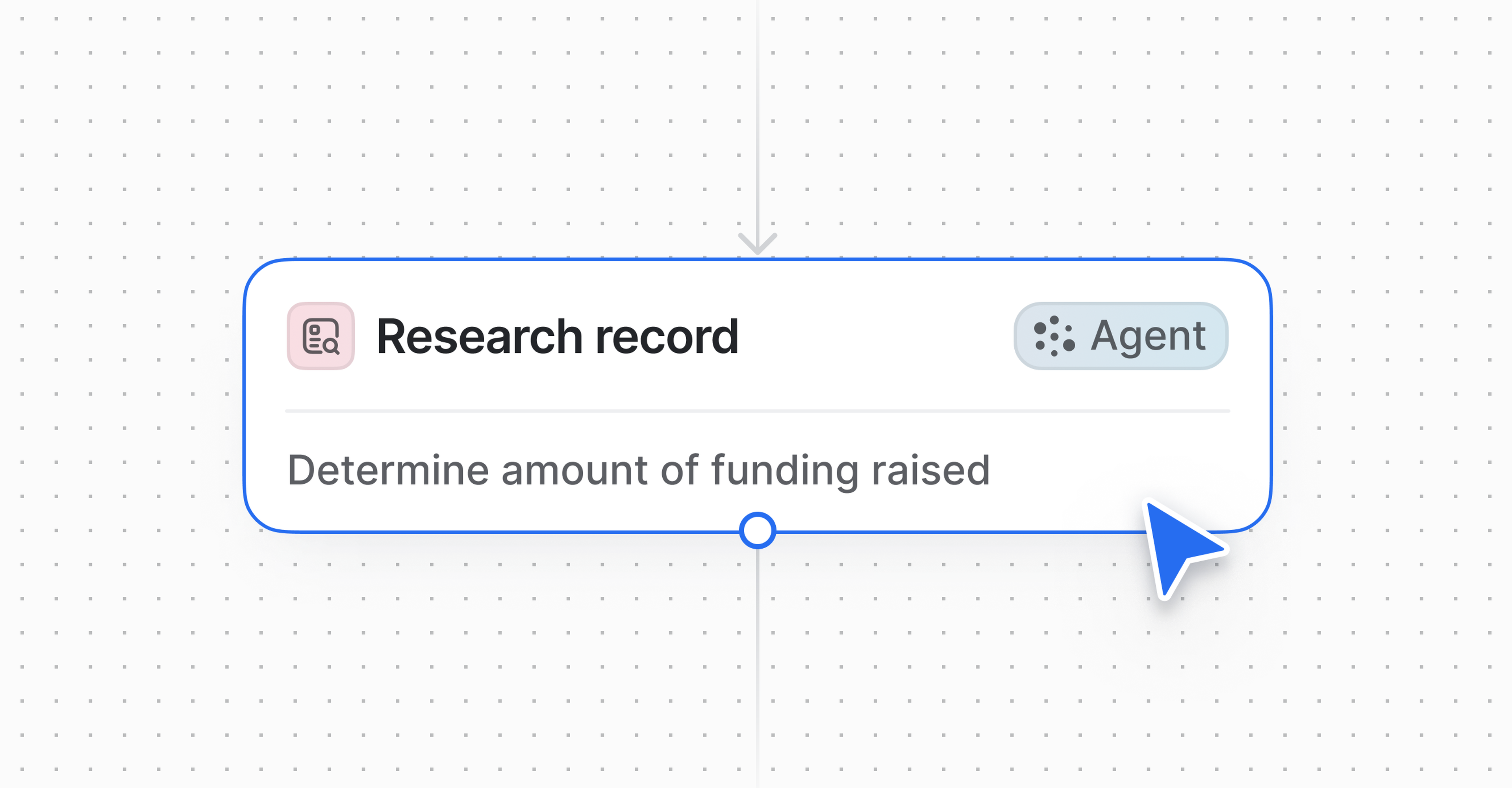The image size is (1512, 788).
Task: Click the pink Research record icon
Action: 321,336
